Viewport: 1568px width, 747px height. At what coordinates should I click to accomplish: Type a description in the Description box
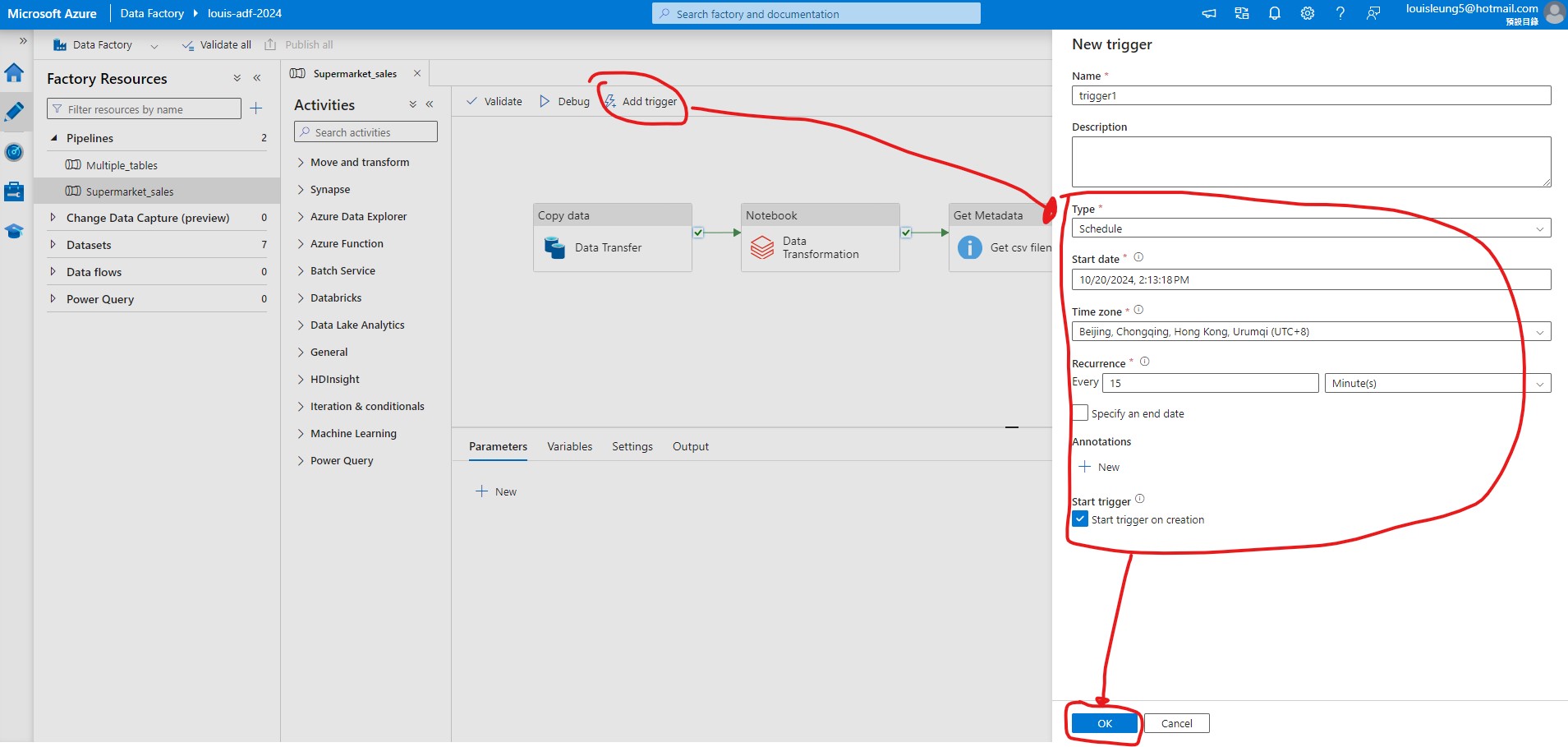1310,161
